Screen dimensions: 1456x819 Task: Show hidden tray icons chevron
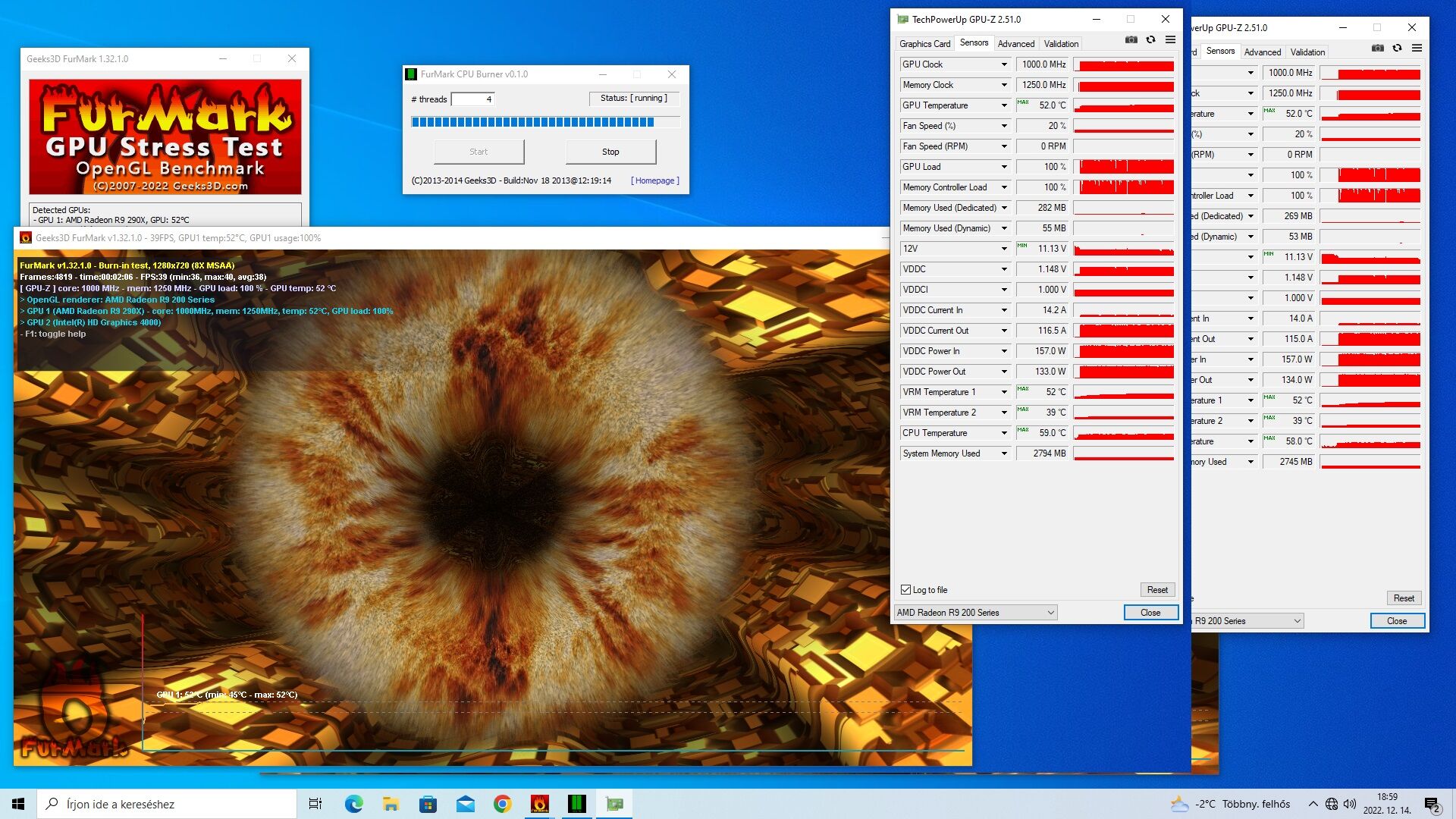[x=1313, y=804]
